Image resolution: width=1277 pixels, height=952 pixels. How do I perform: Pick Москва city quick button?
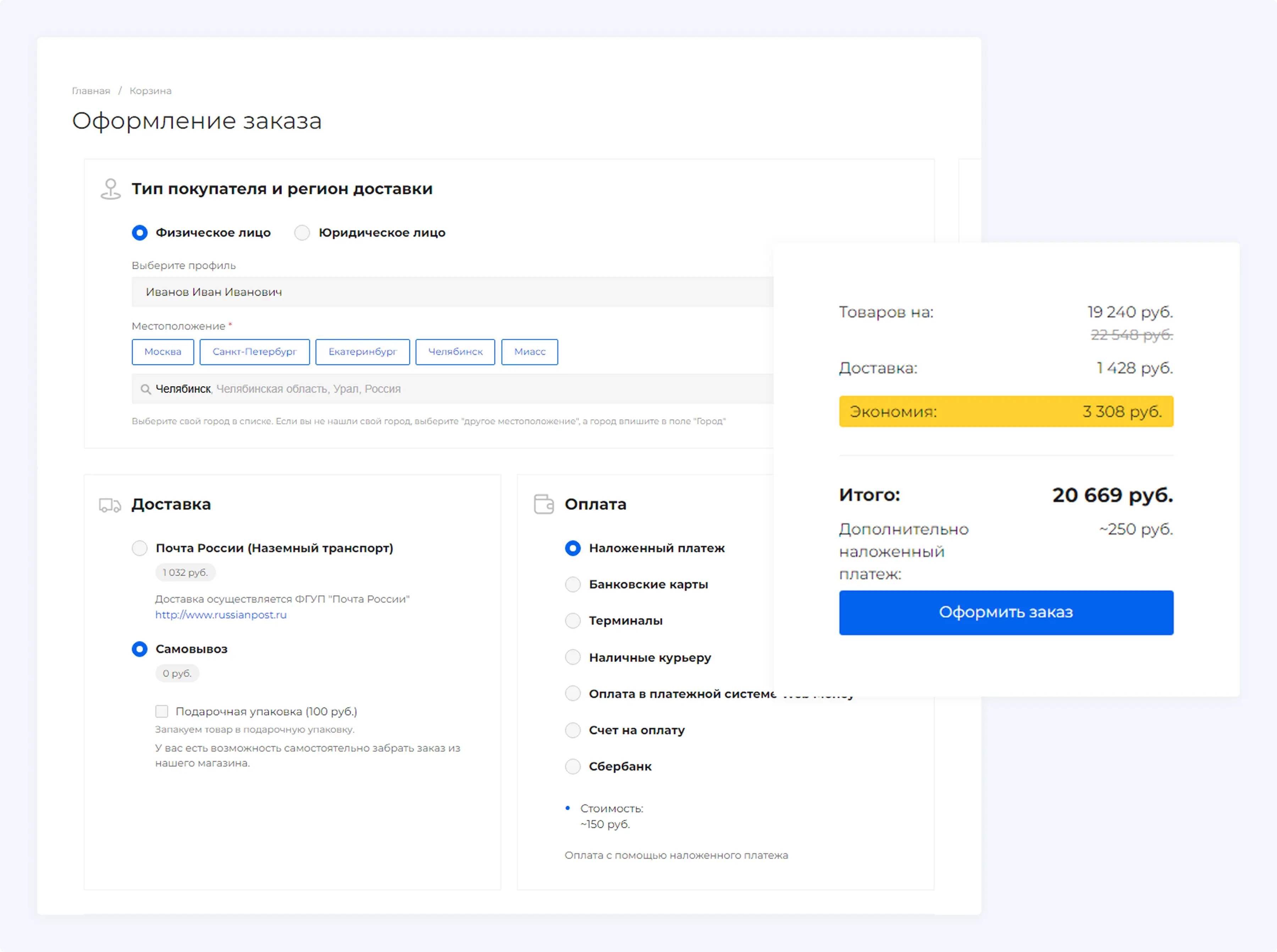click(162, 352)
